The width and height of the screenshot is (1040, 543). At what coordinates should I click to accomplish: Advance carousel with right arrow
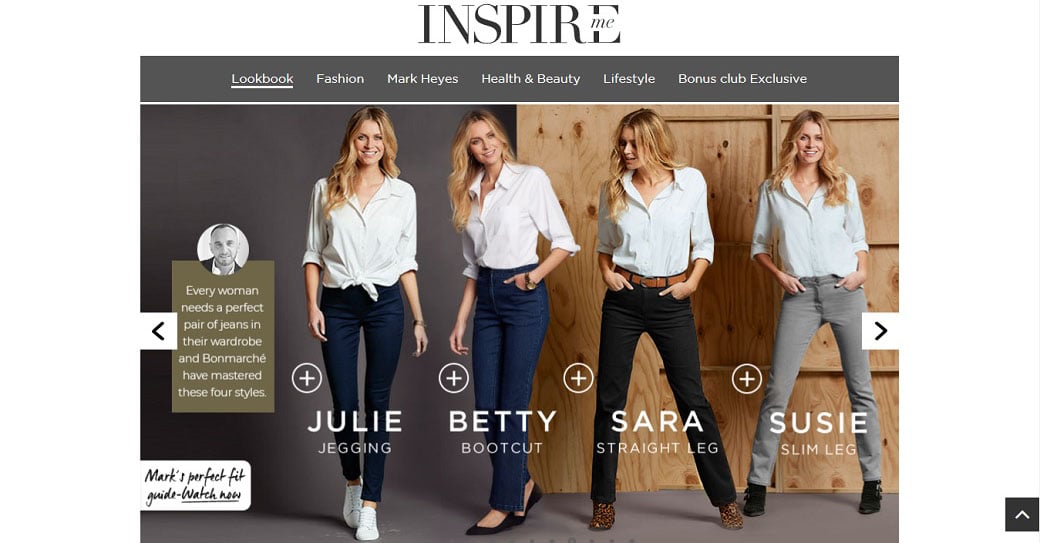880,331
